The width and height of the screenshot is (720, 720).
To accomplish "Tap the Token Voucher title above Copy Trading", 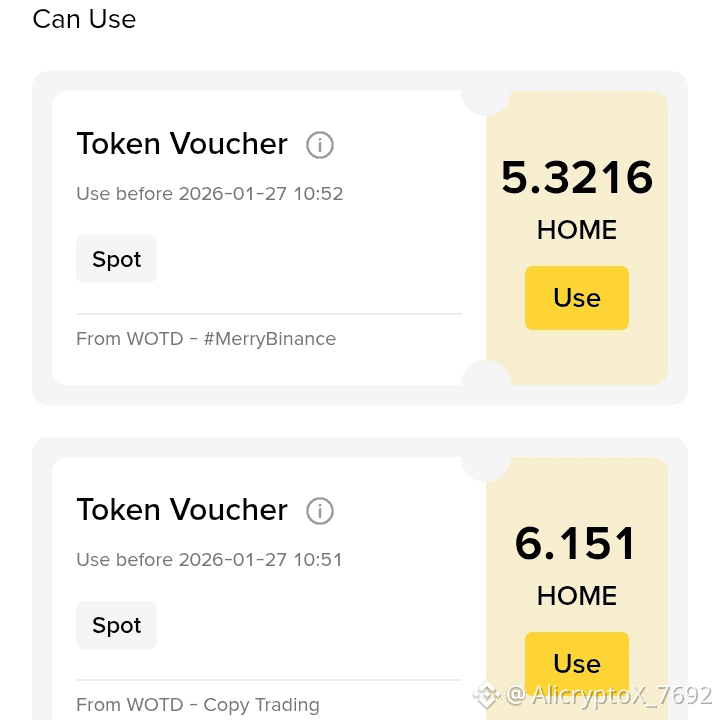I will [182, 510].
